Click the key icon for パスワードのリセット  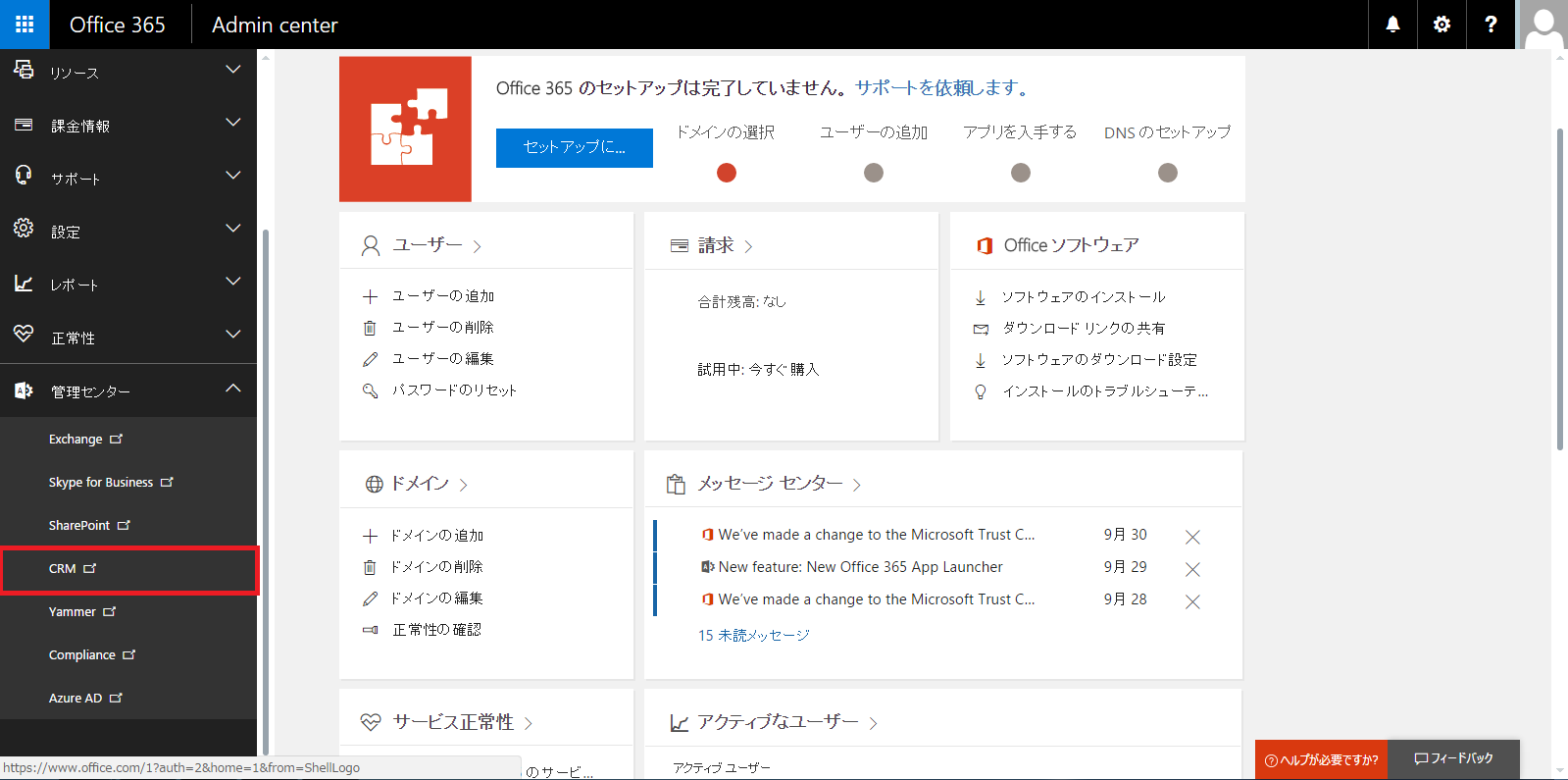pos(370,390)
